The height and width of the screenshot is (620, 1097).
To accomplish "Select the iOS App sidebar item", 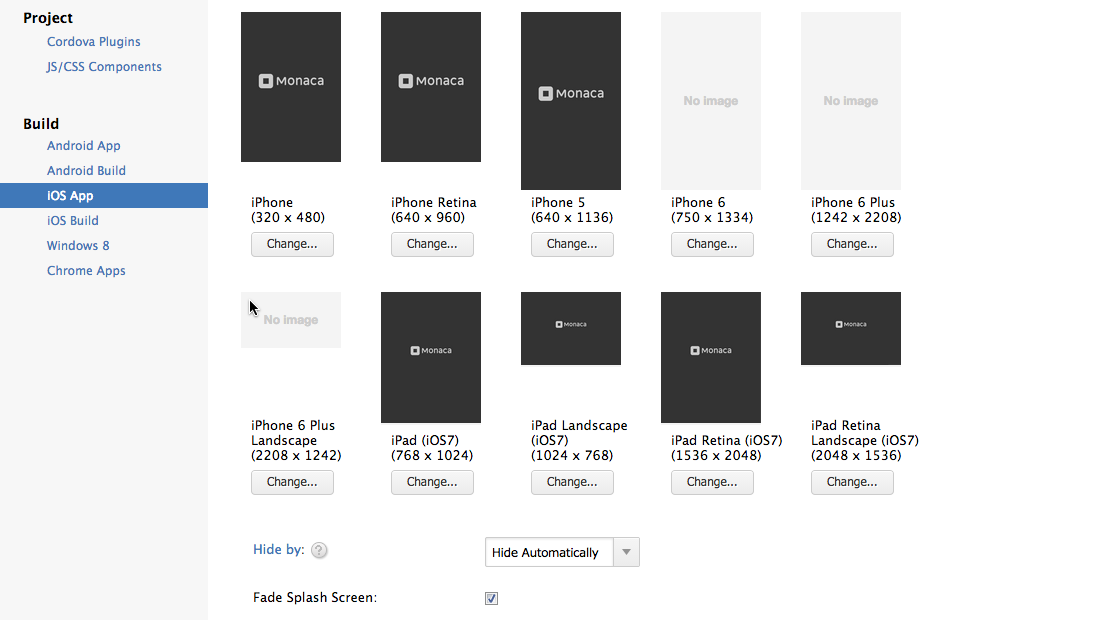I will tap(70, 196).
